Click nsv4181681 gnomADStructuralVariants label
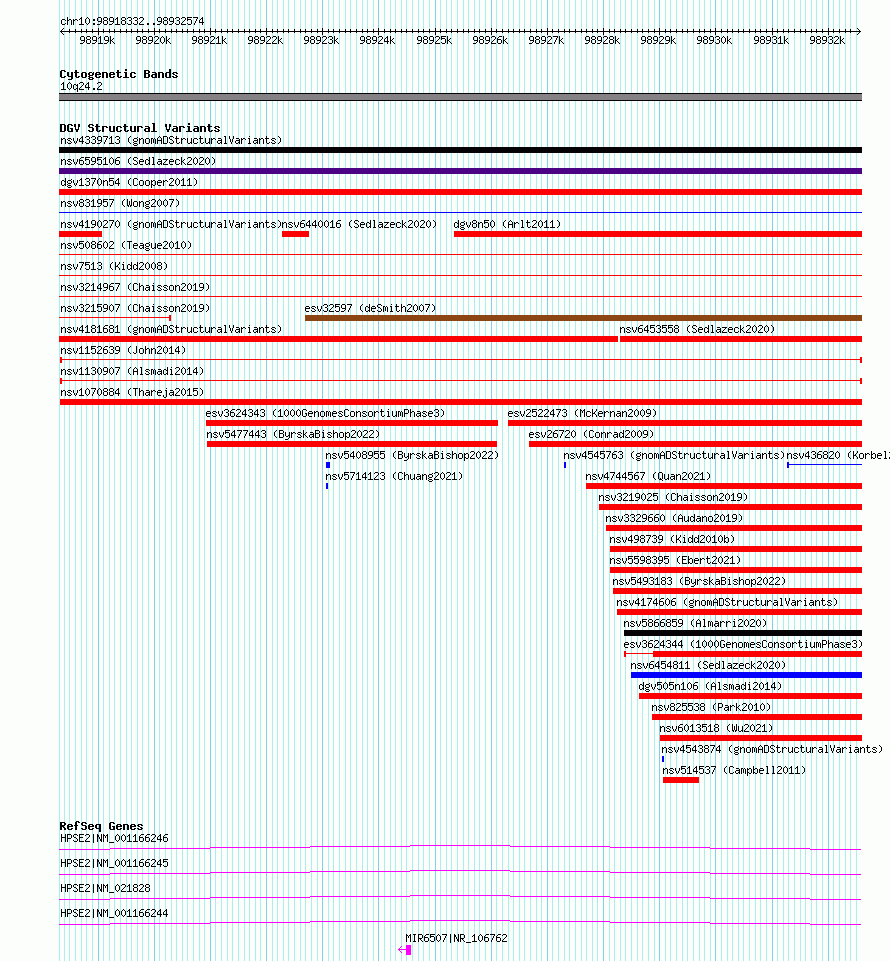 click(171, 329)
